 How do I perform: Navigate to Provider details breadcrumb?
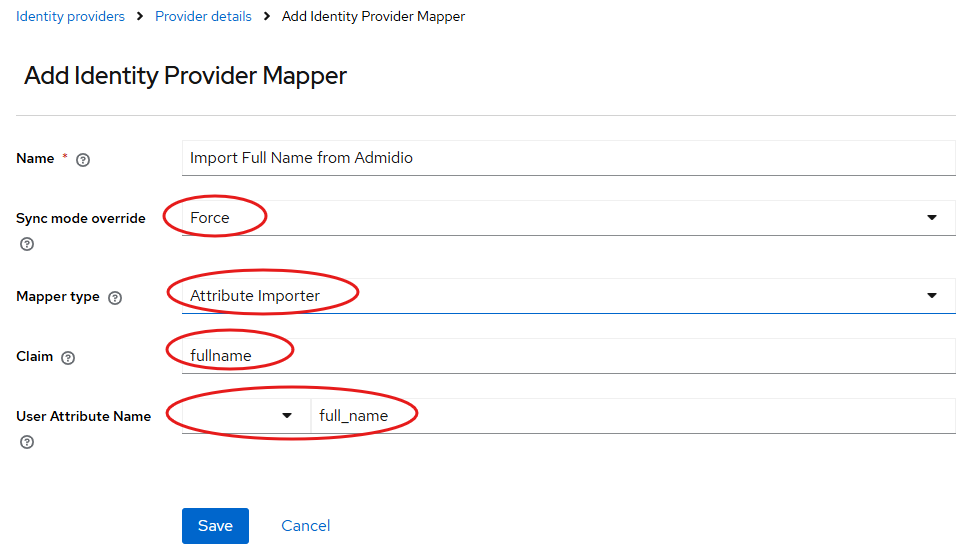(x=203, y=16)
